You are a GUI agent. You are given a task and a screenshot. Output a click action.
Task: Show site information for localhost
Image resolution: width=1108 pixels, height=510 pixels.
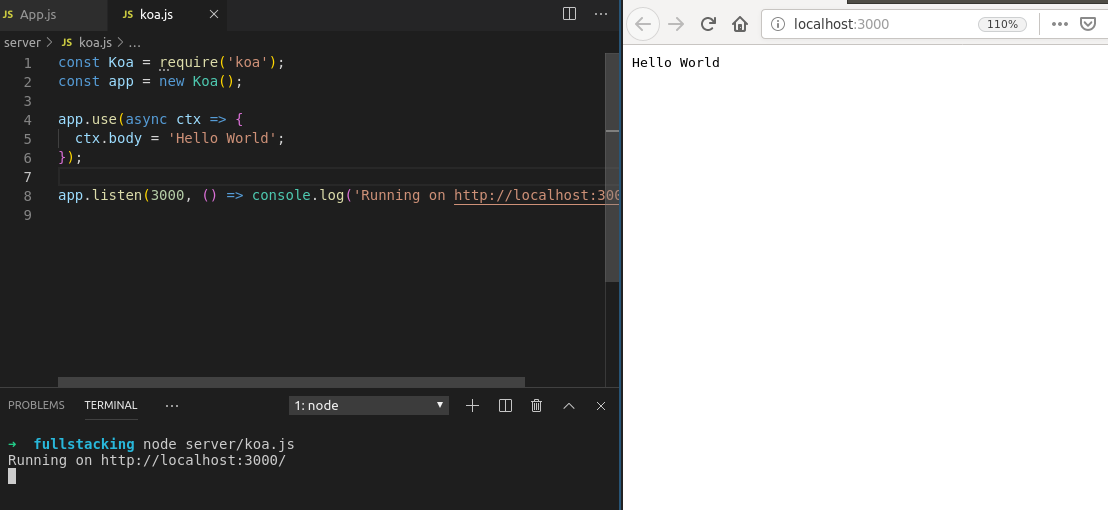[x=778, y=24]
